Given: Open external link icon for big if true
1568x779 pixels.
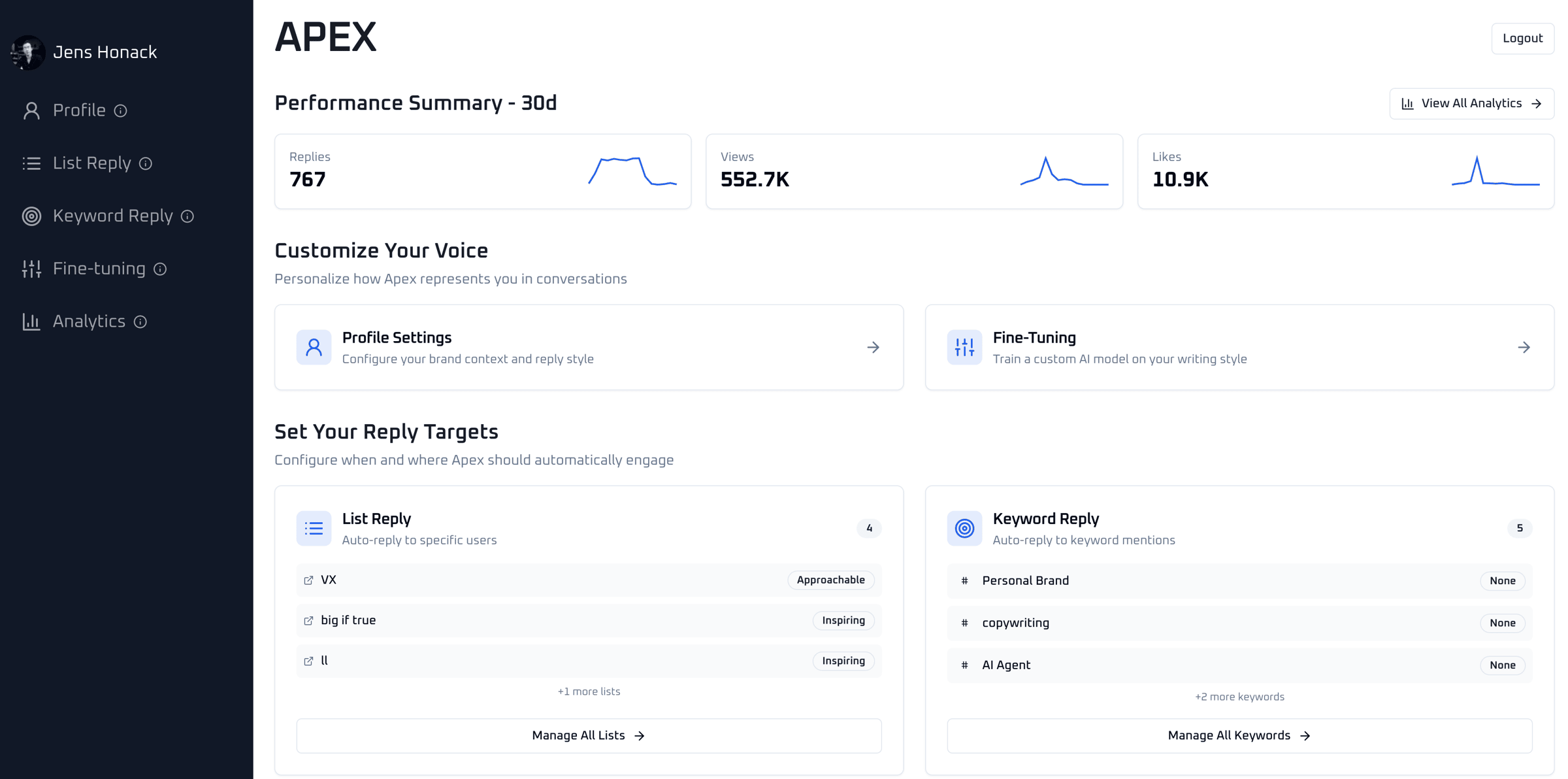Looking at the screenshot, I should pos(308,621).
